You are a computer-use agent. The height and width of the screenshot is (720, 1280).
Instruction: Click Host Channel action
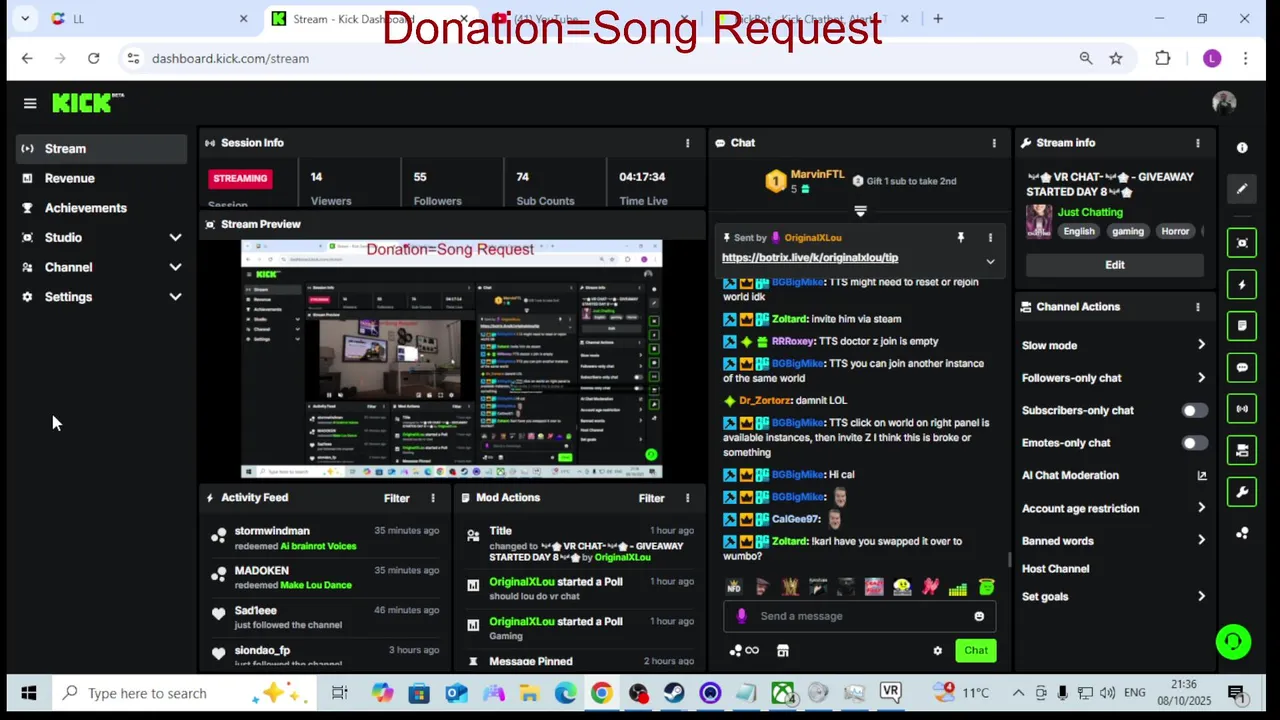pyautogui.click(x=1055, y=569)
